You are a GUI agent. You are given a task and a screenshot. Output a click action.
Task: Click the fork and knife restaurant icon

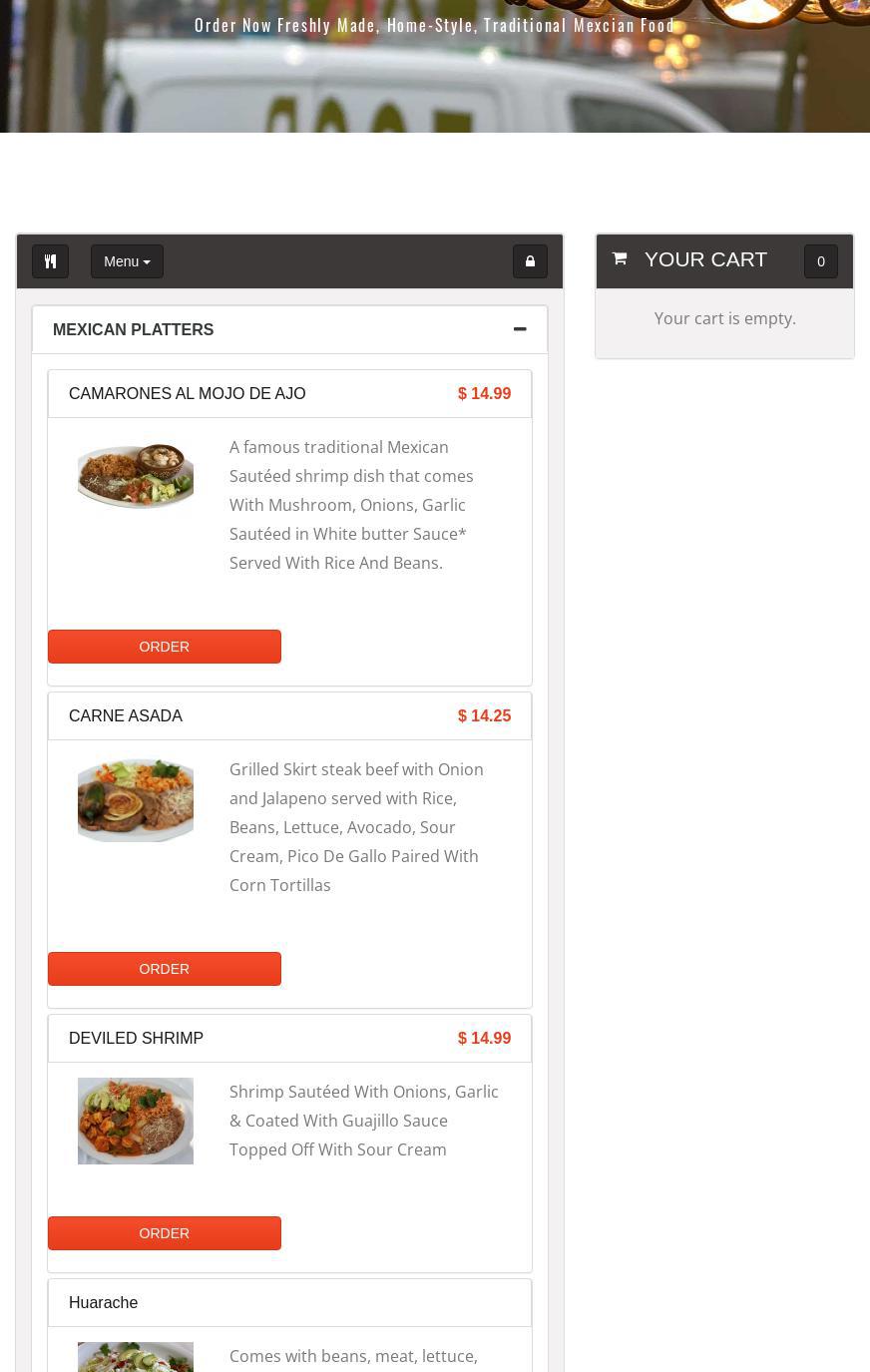[50, 261]
